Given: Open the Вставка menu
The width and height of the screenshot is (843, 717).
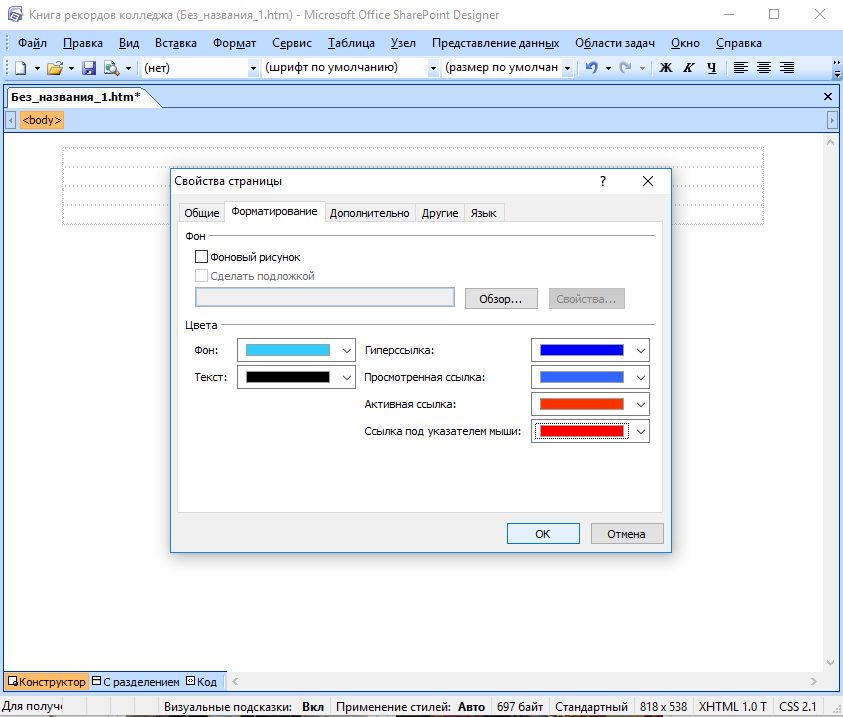Looking at the screenshot, I should point(176,43).
